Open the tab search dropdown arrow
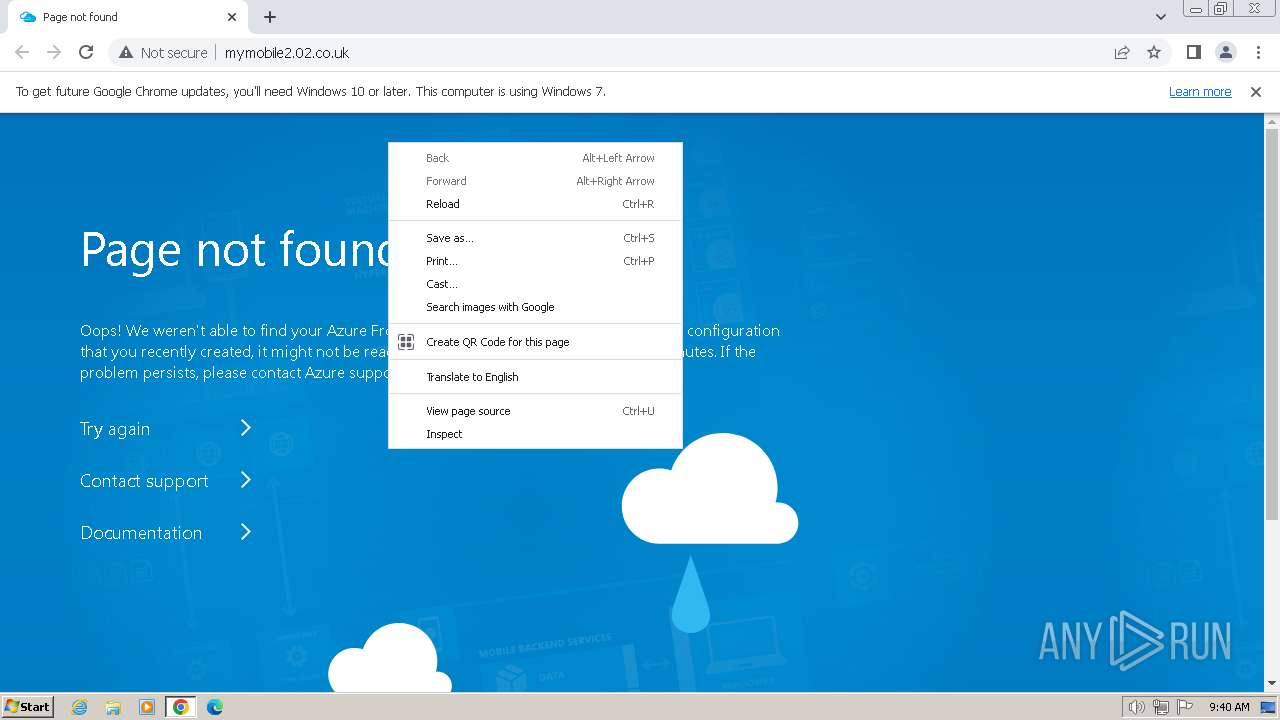 coord(1161,17)
